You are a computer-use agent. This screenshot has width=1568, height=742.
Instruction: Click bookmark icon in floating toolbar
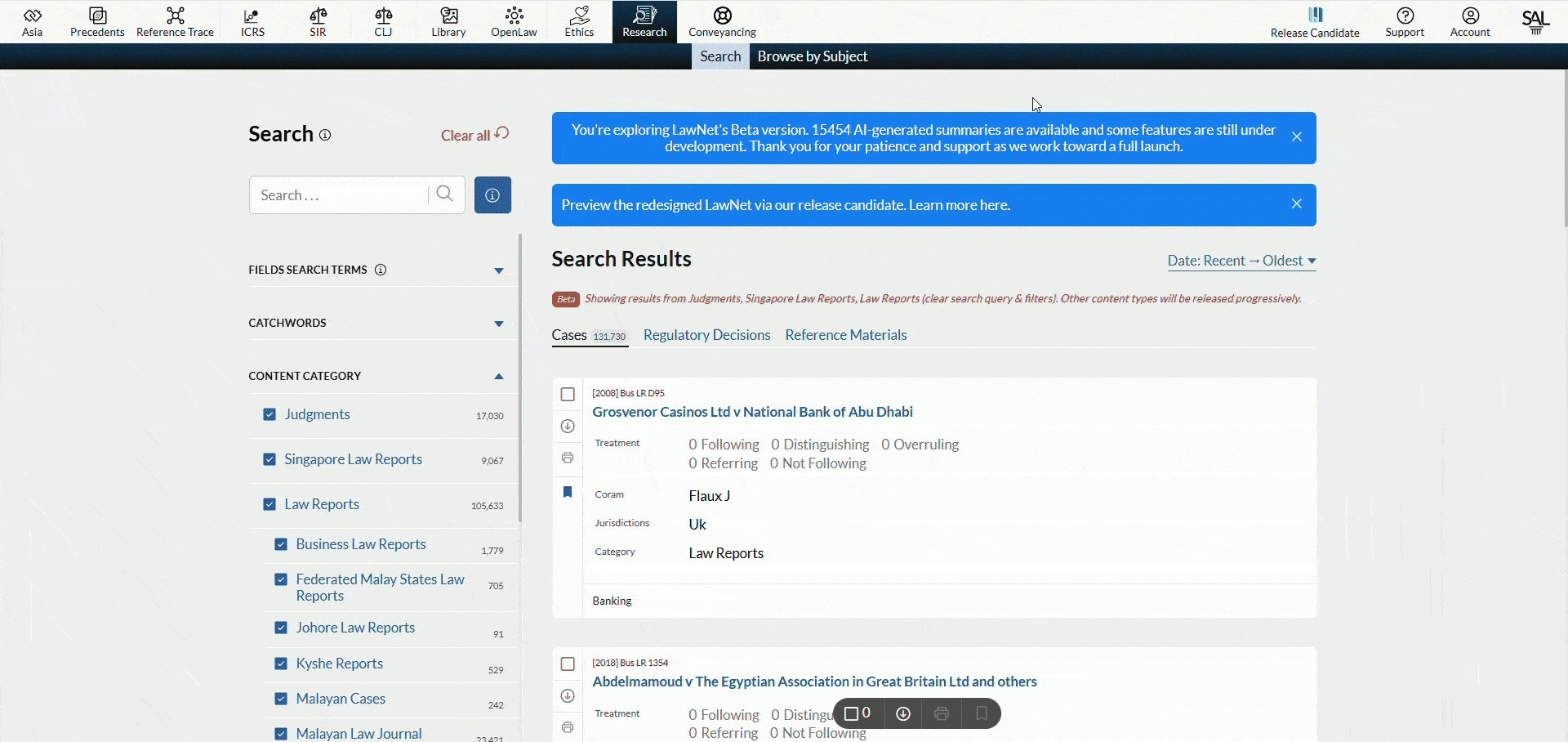(982, 713)
